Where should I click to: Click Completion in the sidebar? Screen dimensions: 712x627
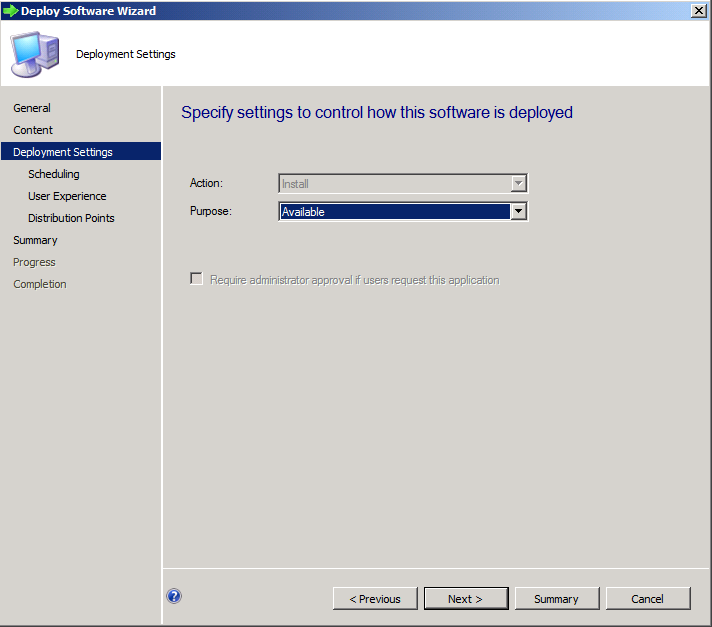click(40, 284)
